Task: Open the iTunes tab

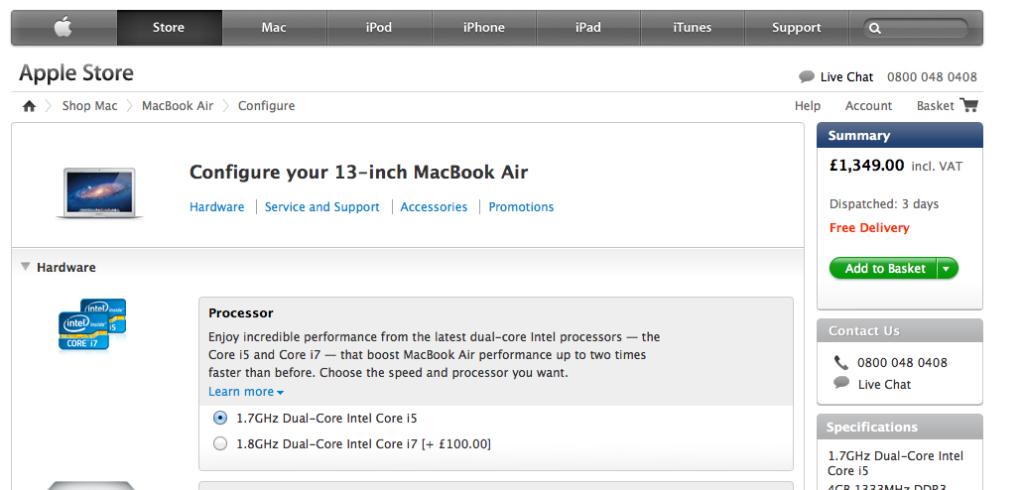Action: pos(692,27)
